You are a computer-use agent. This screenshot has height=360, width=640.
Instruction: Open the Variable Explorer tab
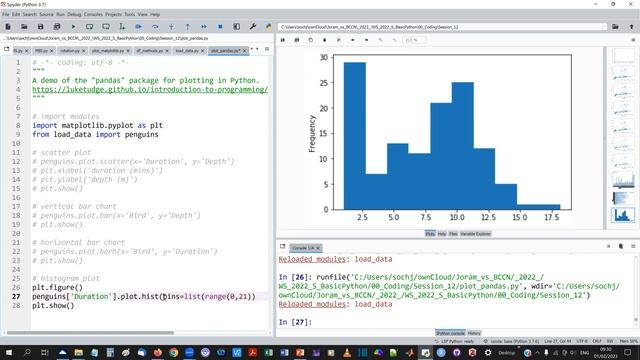(x=475, y=234)
